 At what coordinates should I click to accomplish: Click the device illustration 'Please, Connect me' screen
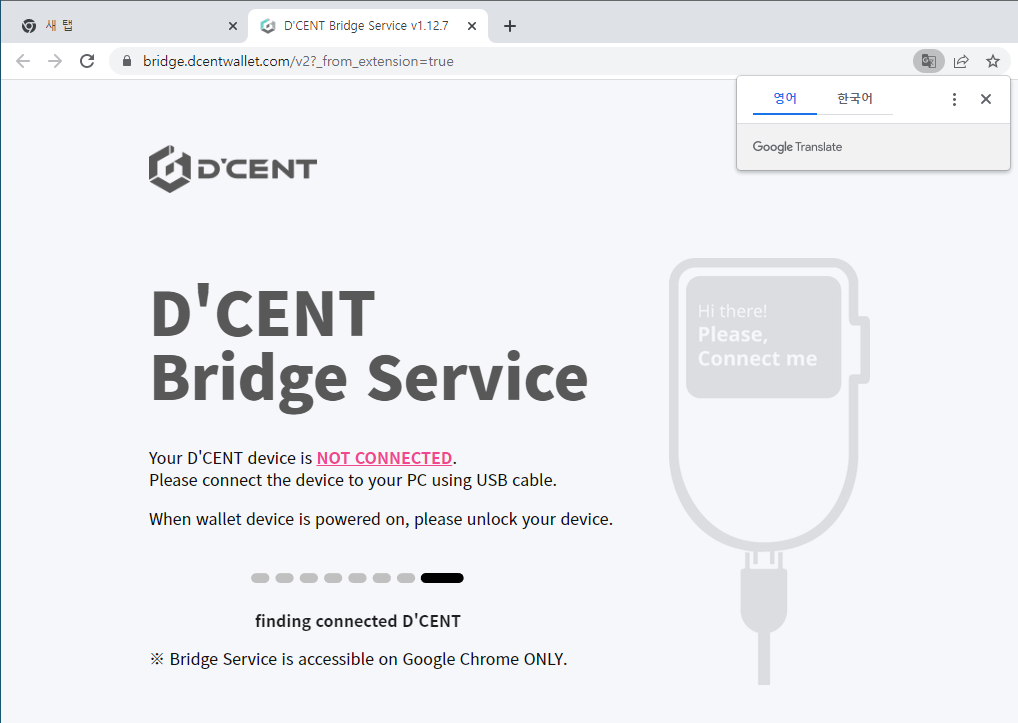tap(764, 336)
